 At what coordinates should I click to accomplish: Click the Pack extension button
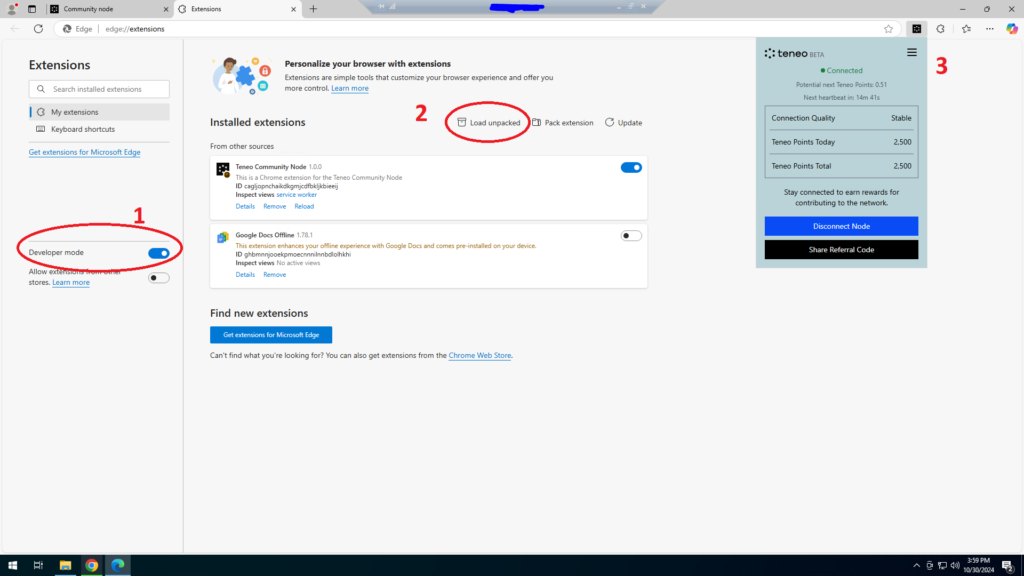pyautogui.click(x=562, y=123)
